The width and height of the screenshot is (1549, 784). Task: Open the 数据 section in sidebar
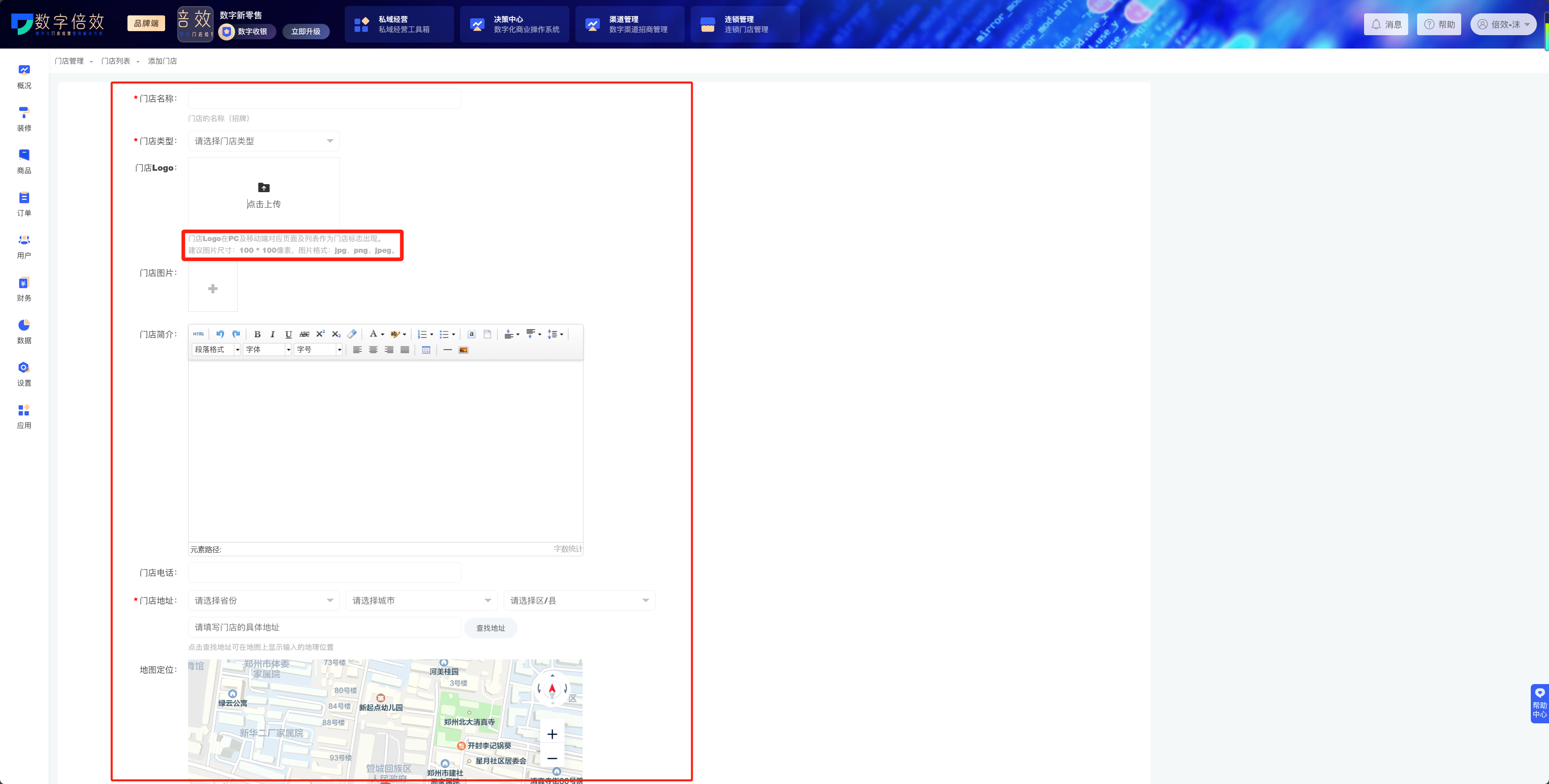(24, 332)
